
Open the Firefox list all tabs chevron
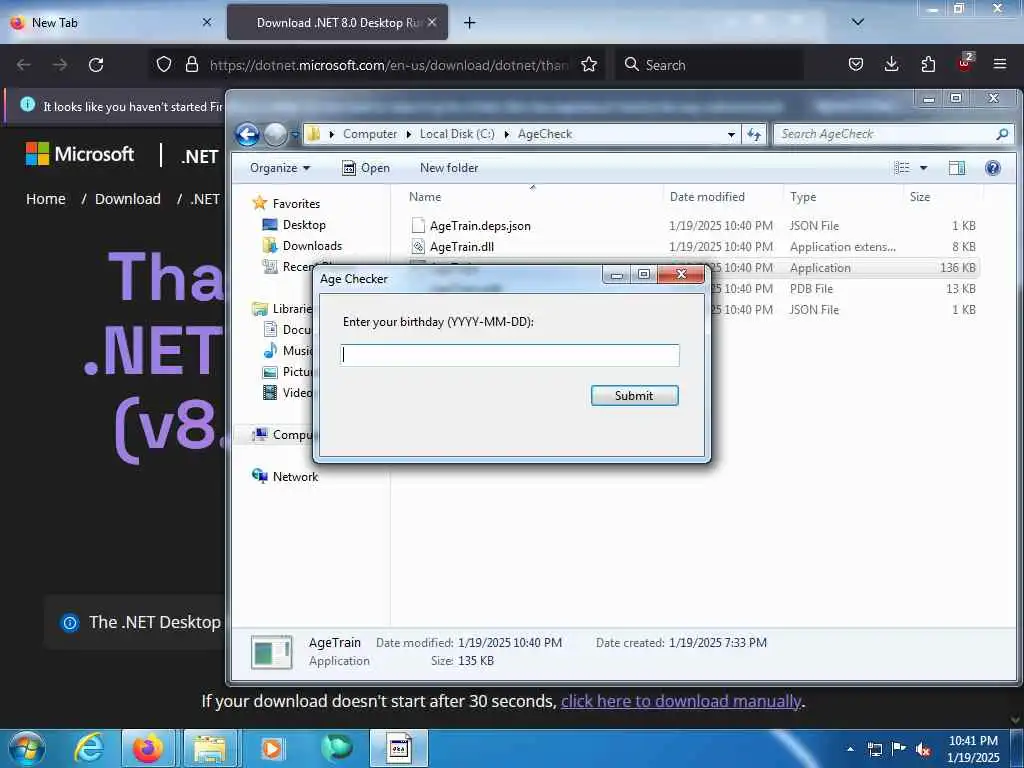pyautogui.click(x=857, y=22)
